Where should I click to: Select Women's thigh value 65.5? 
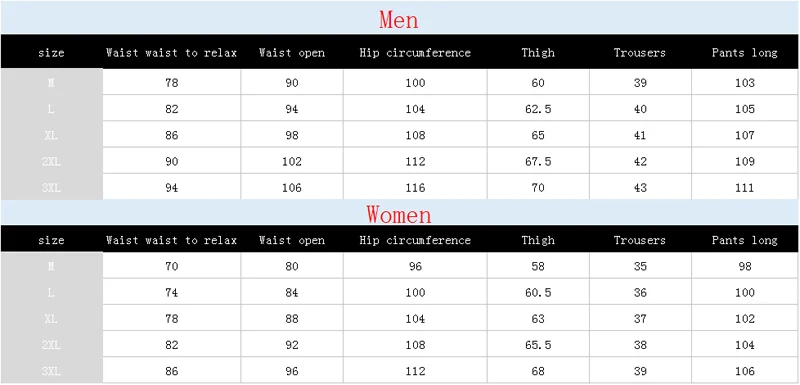pyautogui.click(x=538, y=345)
